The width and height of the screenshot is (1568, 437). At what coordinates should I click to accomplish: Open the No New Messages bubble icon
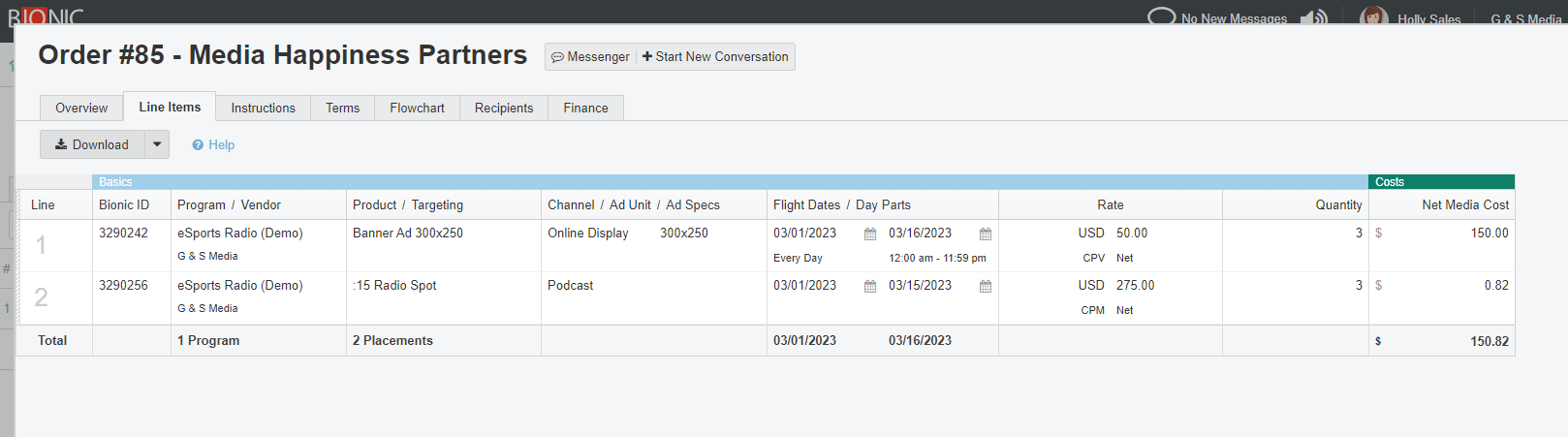click(1161, 16)
